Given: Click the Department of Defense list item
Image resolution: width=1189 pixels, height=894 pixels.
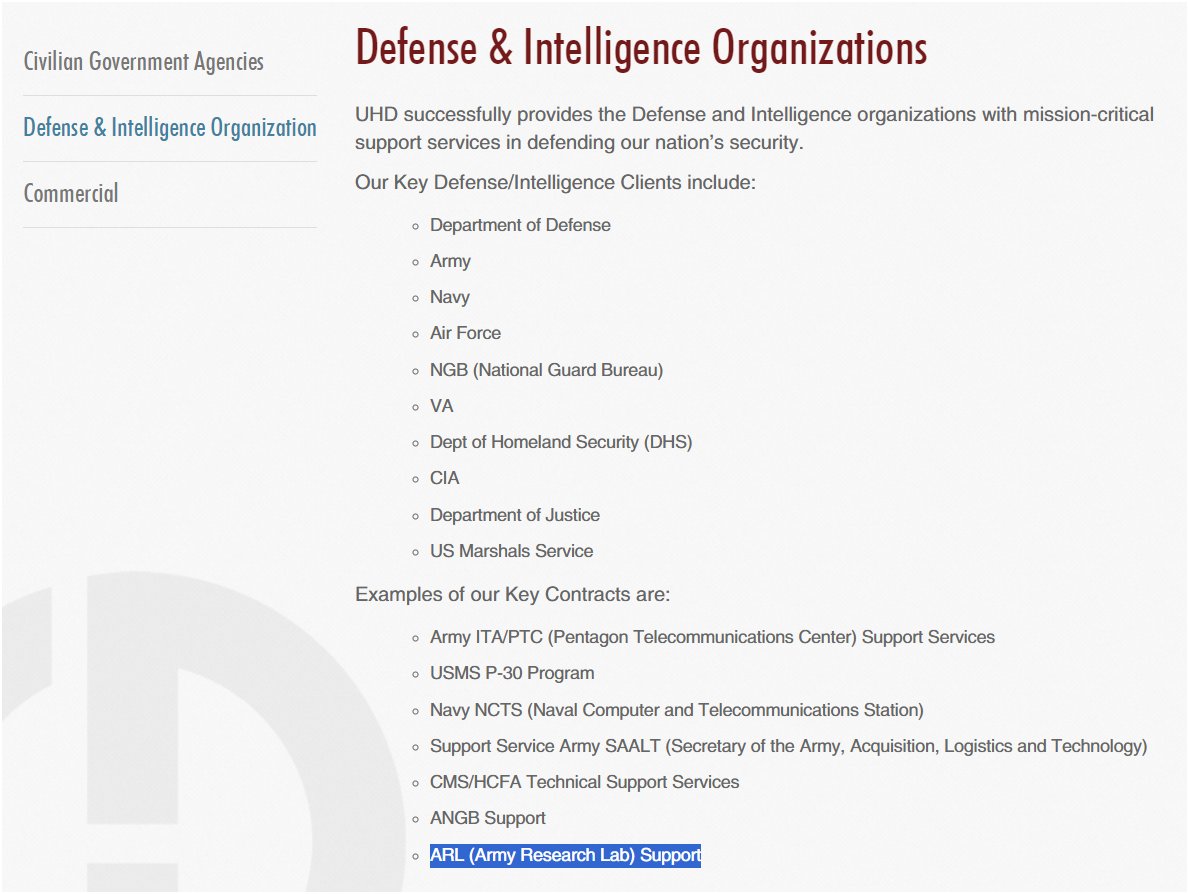Looking at the screenshot, I should pyautogui.click(x=520, y=225).
